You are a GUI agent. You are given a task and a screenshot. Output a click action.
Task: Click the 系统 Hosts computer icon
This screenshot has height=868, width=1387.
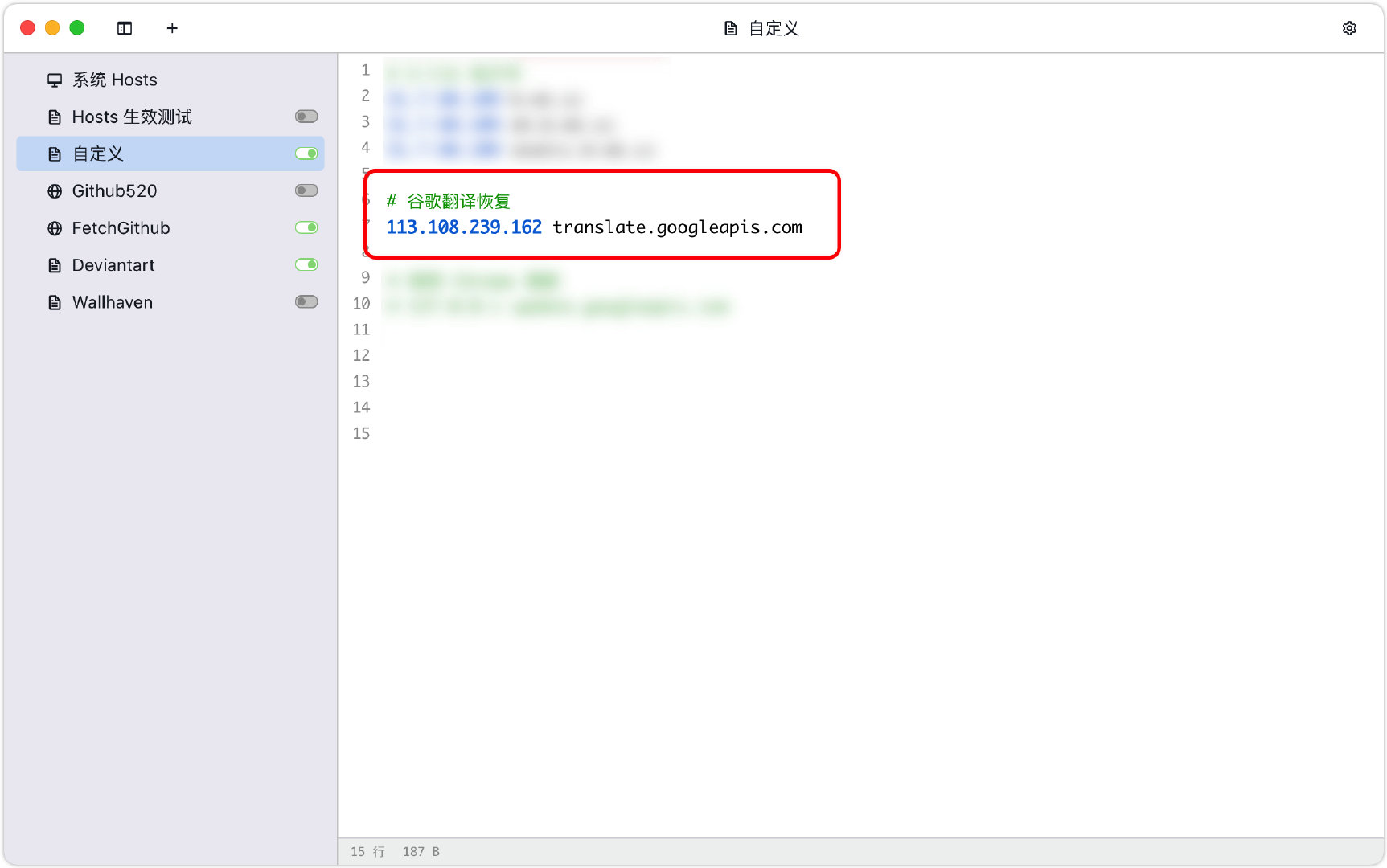click(x=54, y=79)
